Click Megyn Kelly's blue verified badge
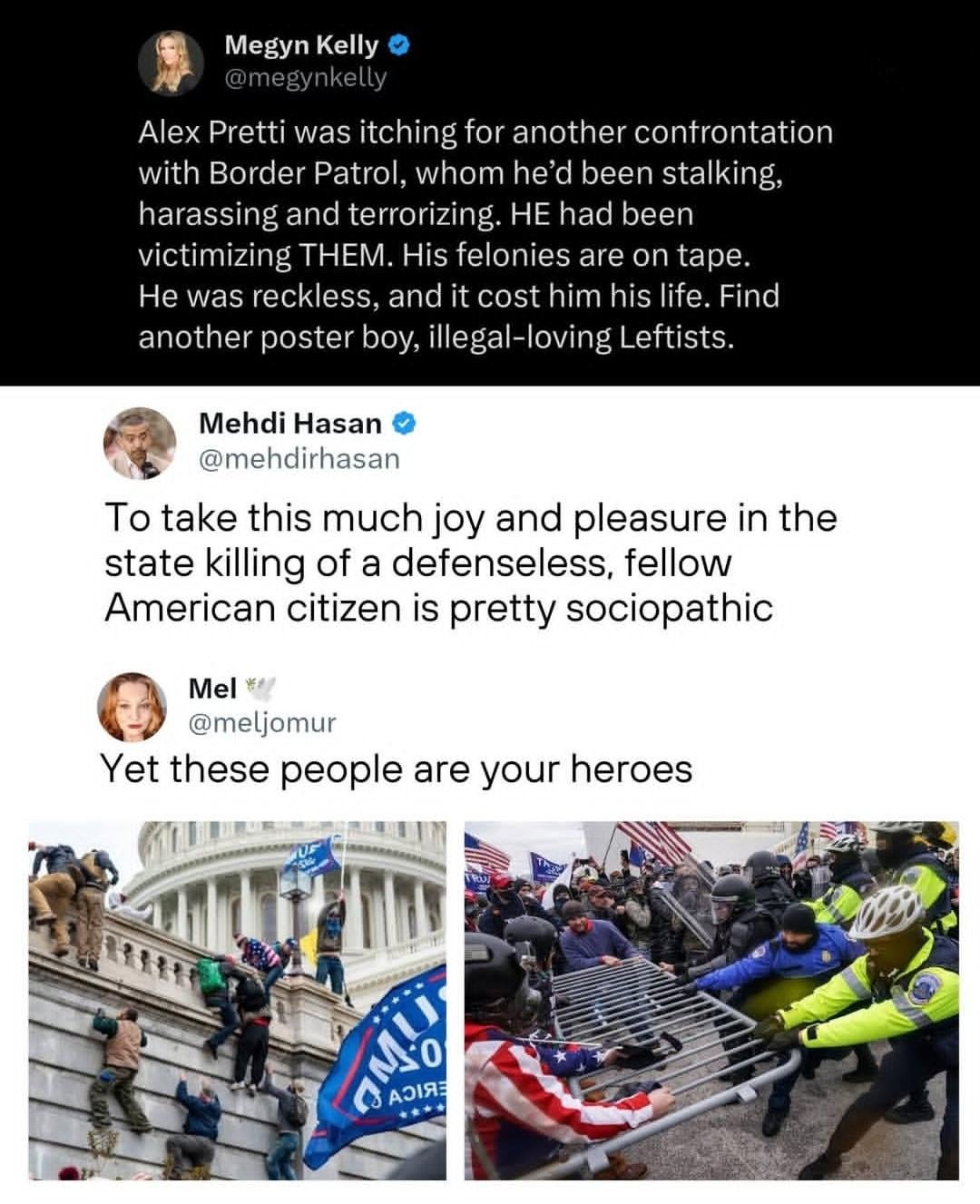 [398, 44]
